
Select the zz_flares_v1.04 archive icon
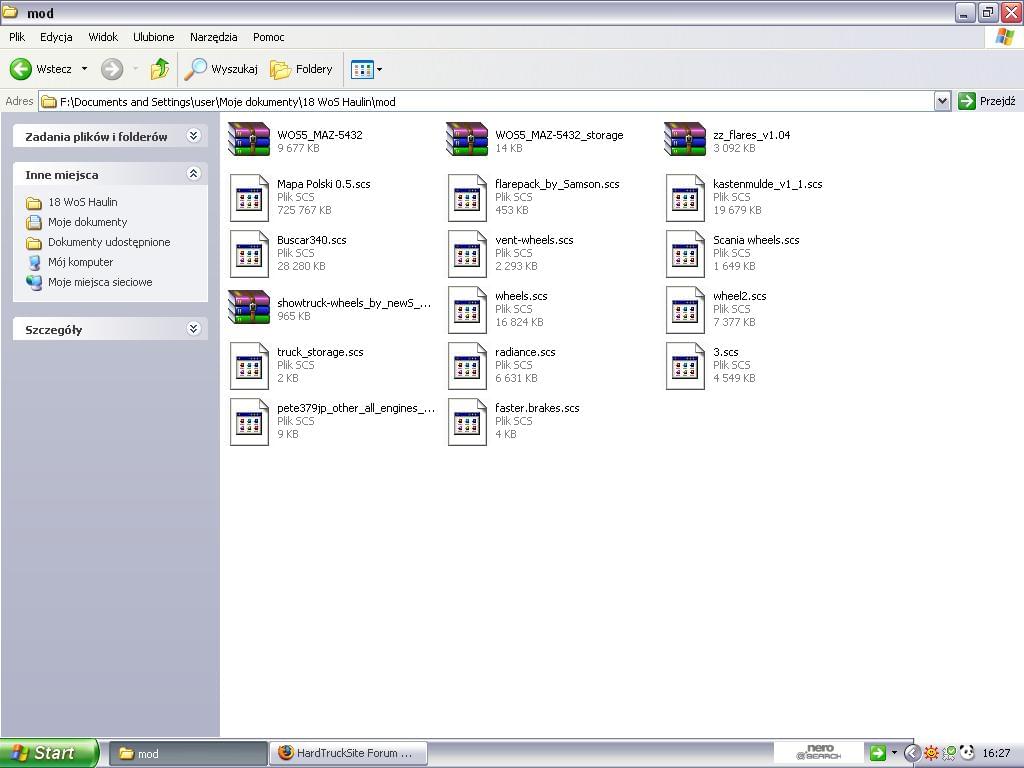685,141
